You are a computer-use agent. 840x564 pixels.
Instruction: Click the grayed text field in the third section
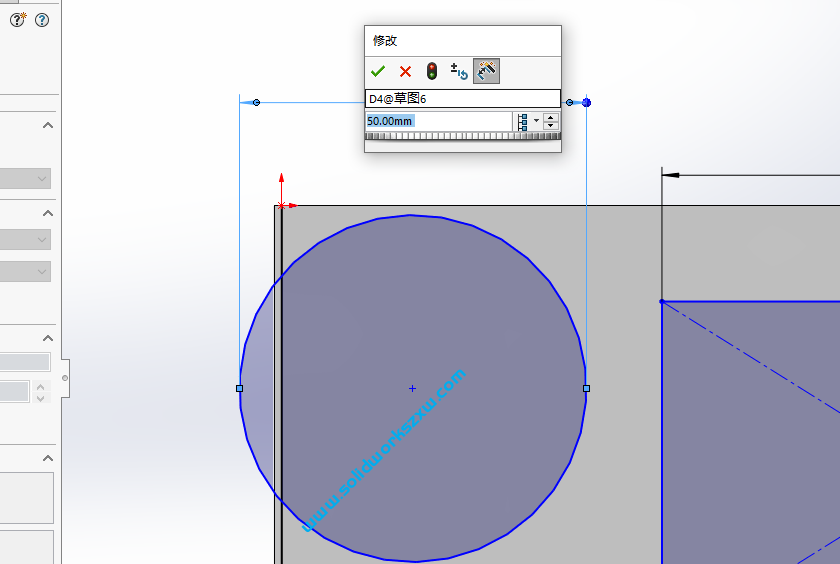(25, 362)
